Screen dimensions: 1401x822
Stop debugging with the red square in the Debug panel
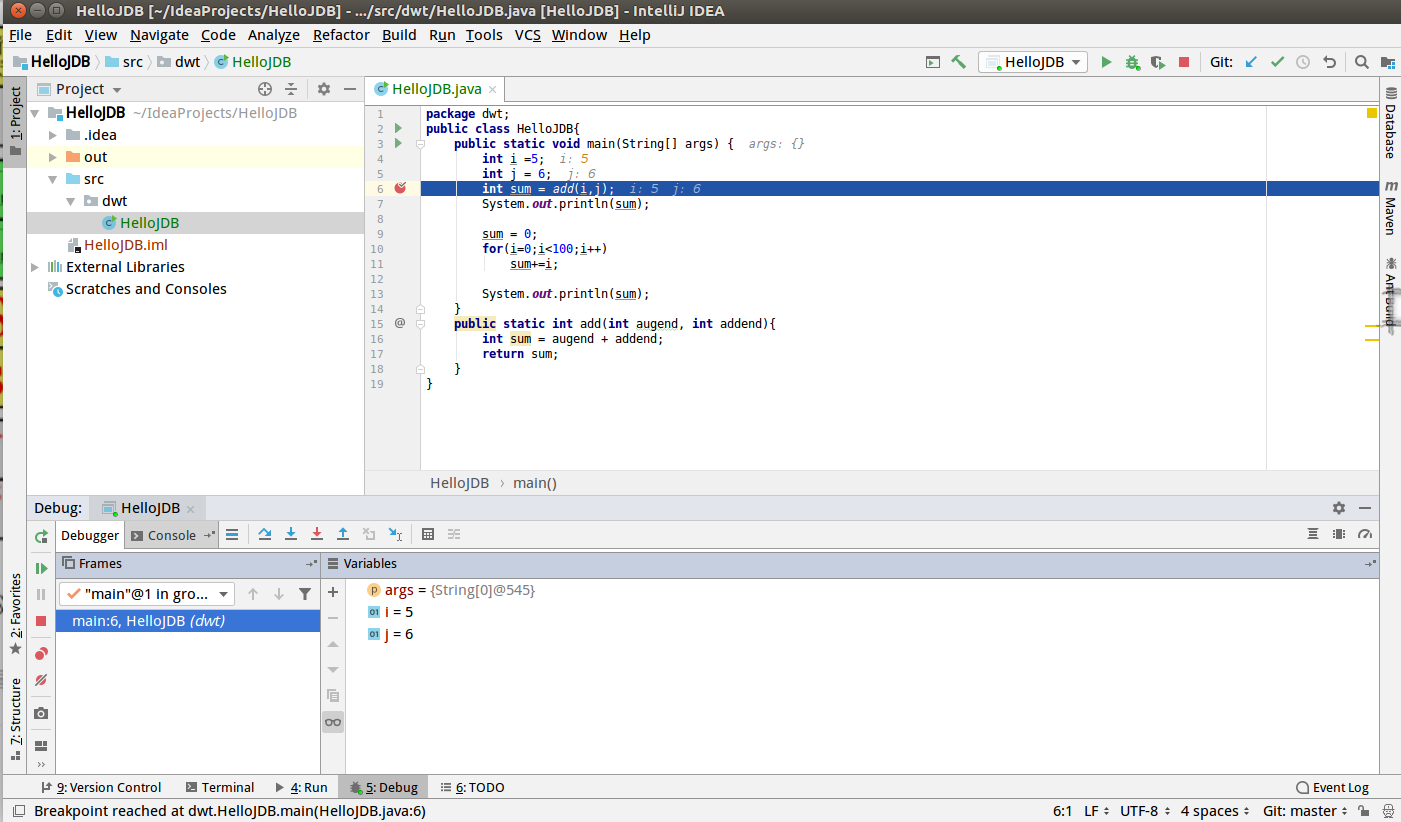point(41,621)
